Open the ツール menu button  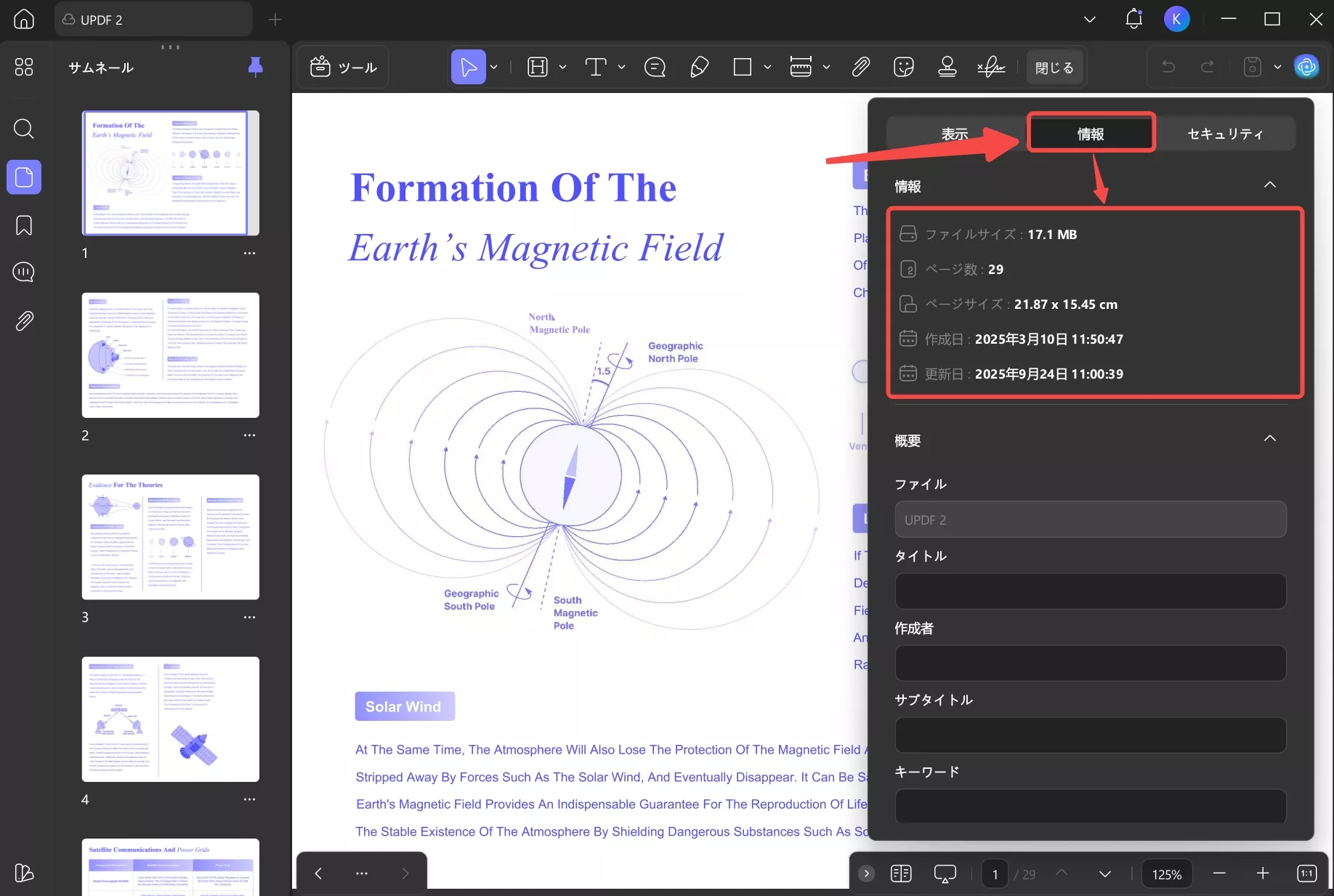343,68
